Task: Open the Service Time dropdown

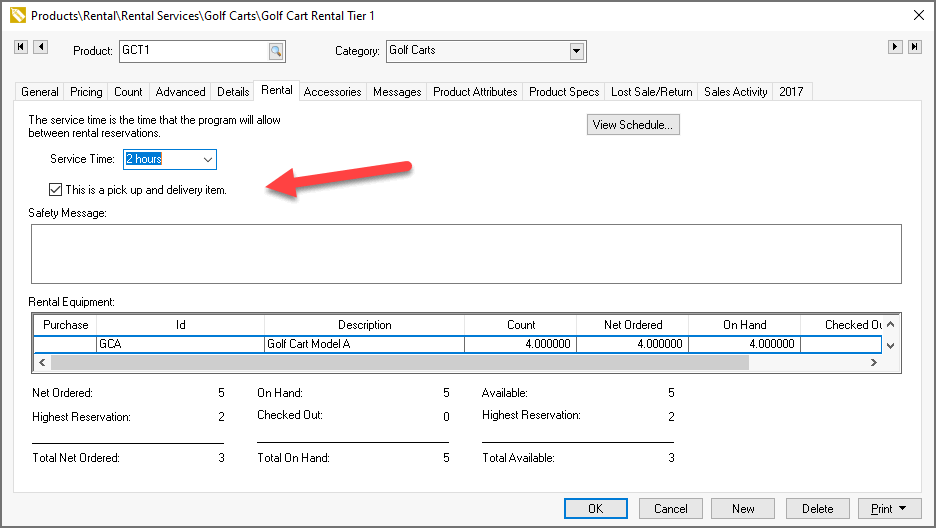Action: pos(207,159)
